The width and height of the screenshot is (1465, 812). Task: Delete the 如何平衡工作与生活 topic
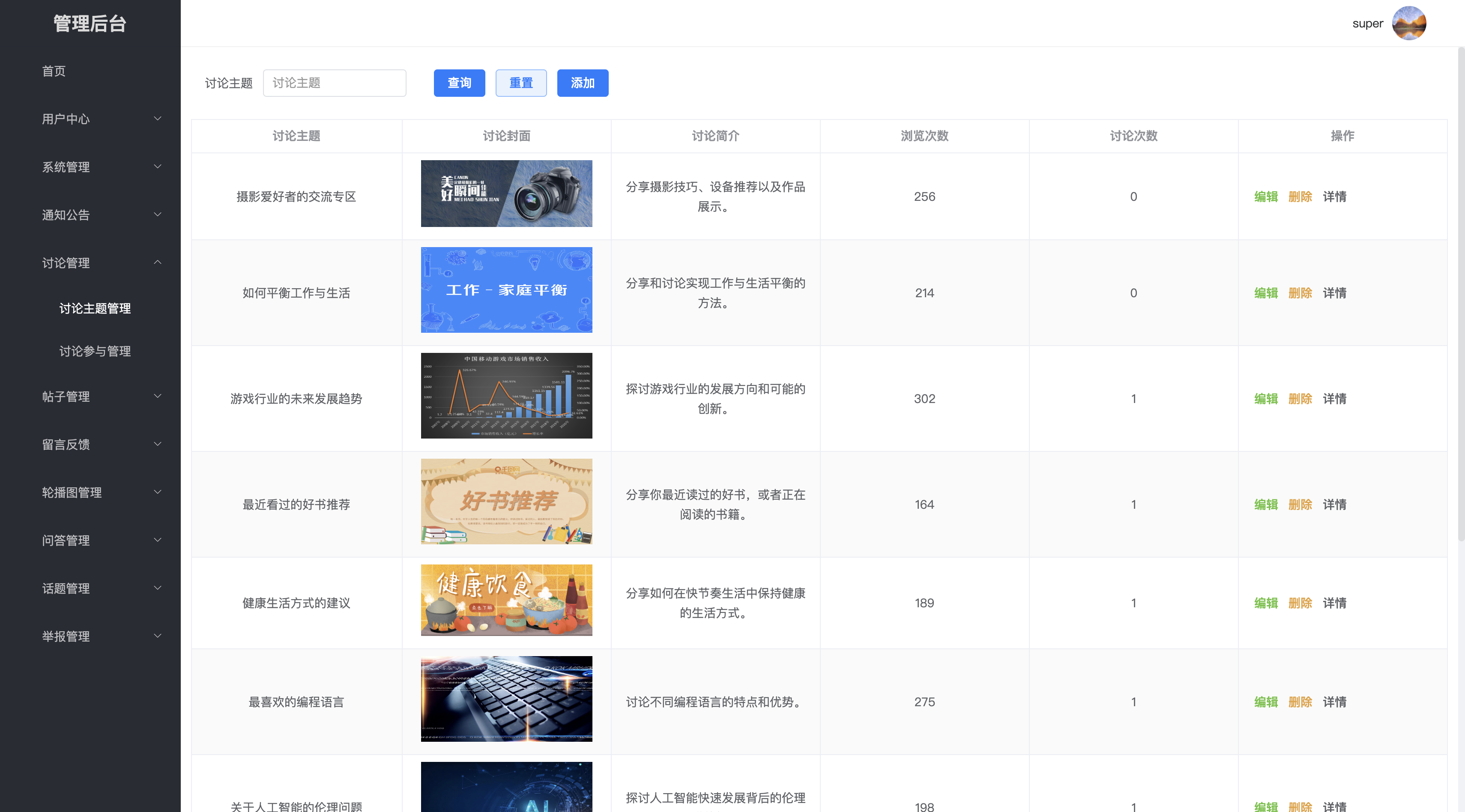click(1301, 293)
